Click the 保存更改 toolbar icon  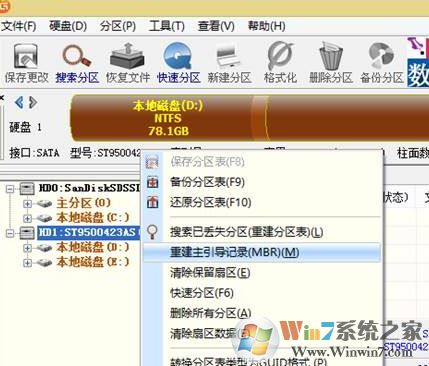[x=26, y=57]
